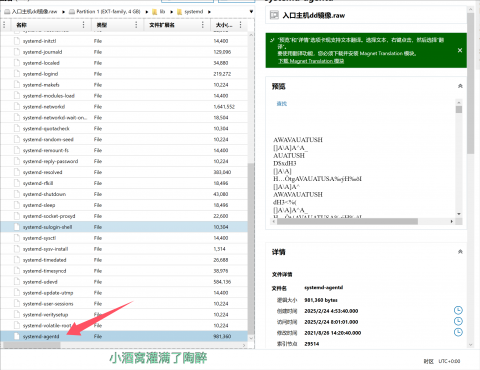Viewport: 480px width, 370px height.
Task: Click the preview text horizontal scrollbar thumb
Action: point(347,221)
